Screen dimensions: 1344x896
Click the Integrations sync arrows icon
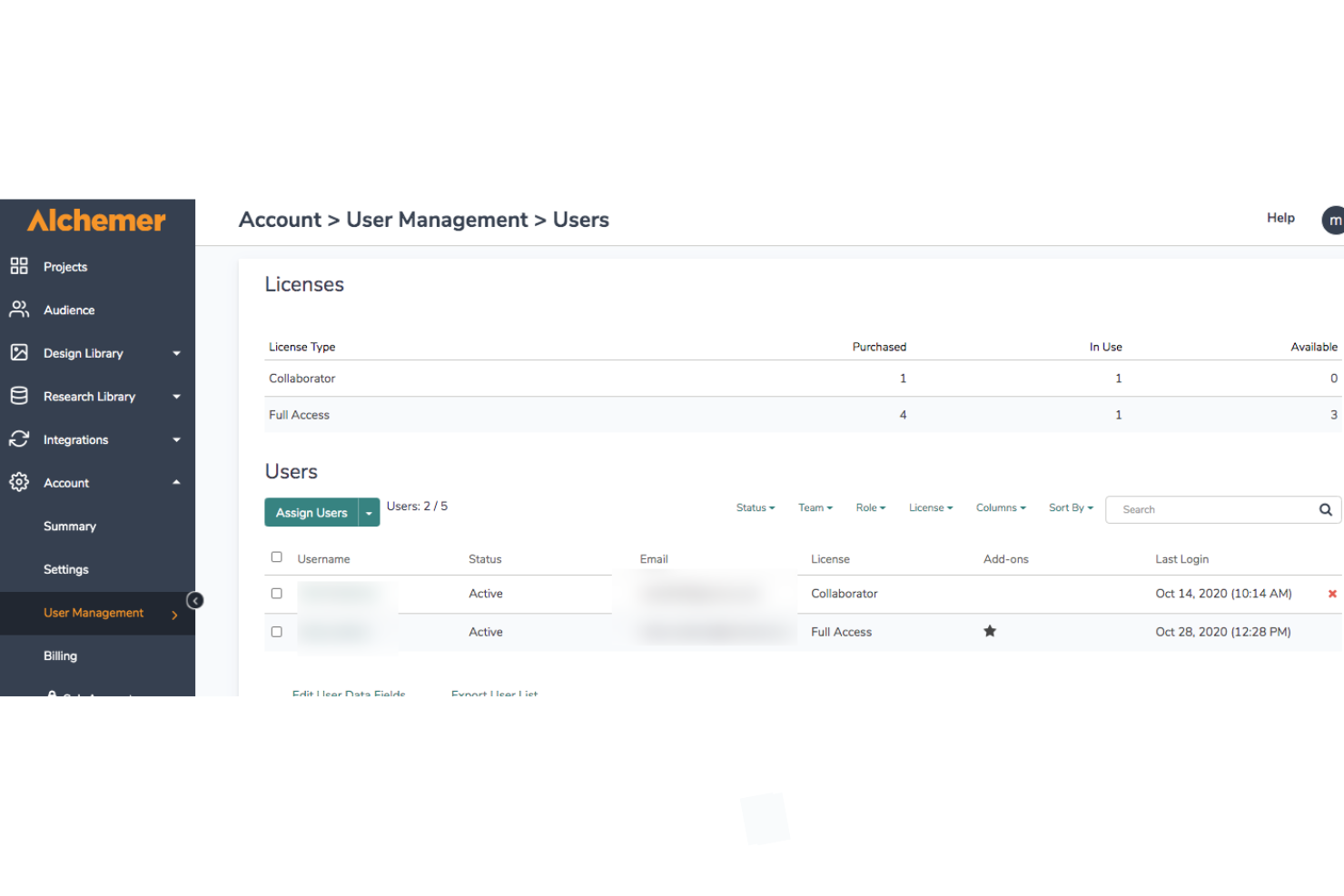[19, 439]
